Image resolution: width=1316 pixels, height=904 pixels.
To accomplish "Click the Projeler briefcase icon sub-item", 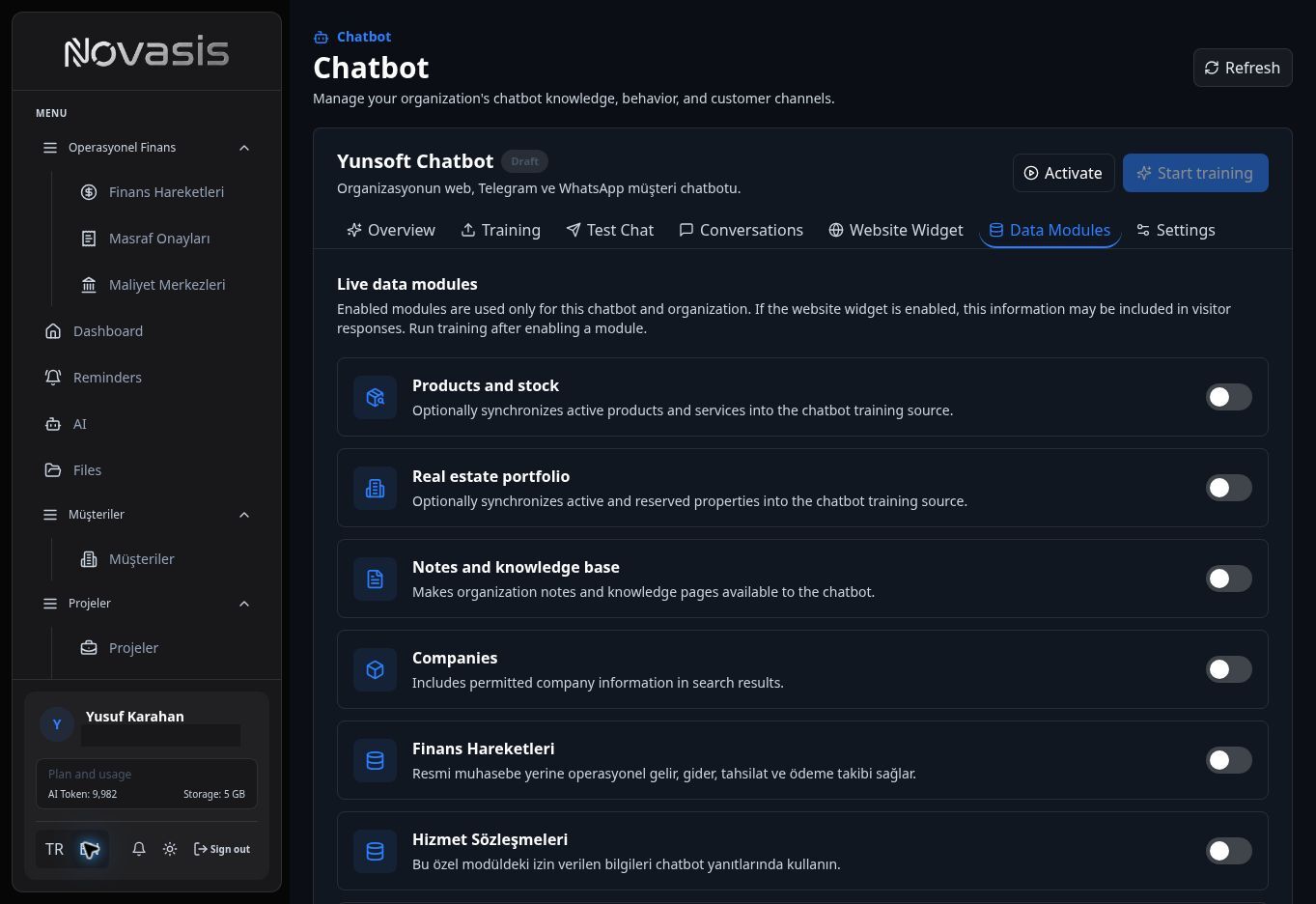I will click(89, 648).
